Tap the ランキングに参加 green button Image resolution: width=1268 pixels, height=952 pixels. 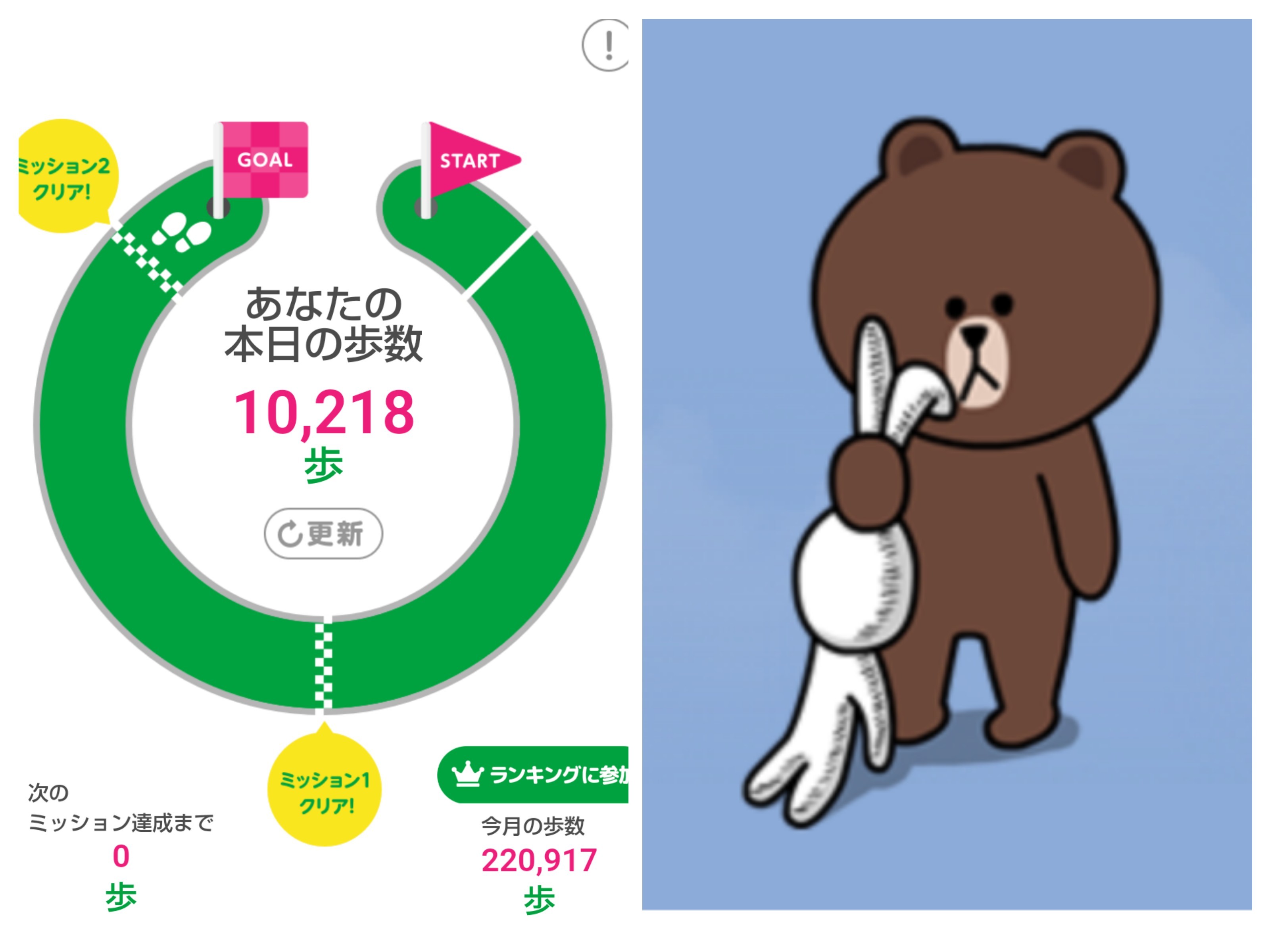click(x=533, y=774)
